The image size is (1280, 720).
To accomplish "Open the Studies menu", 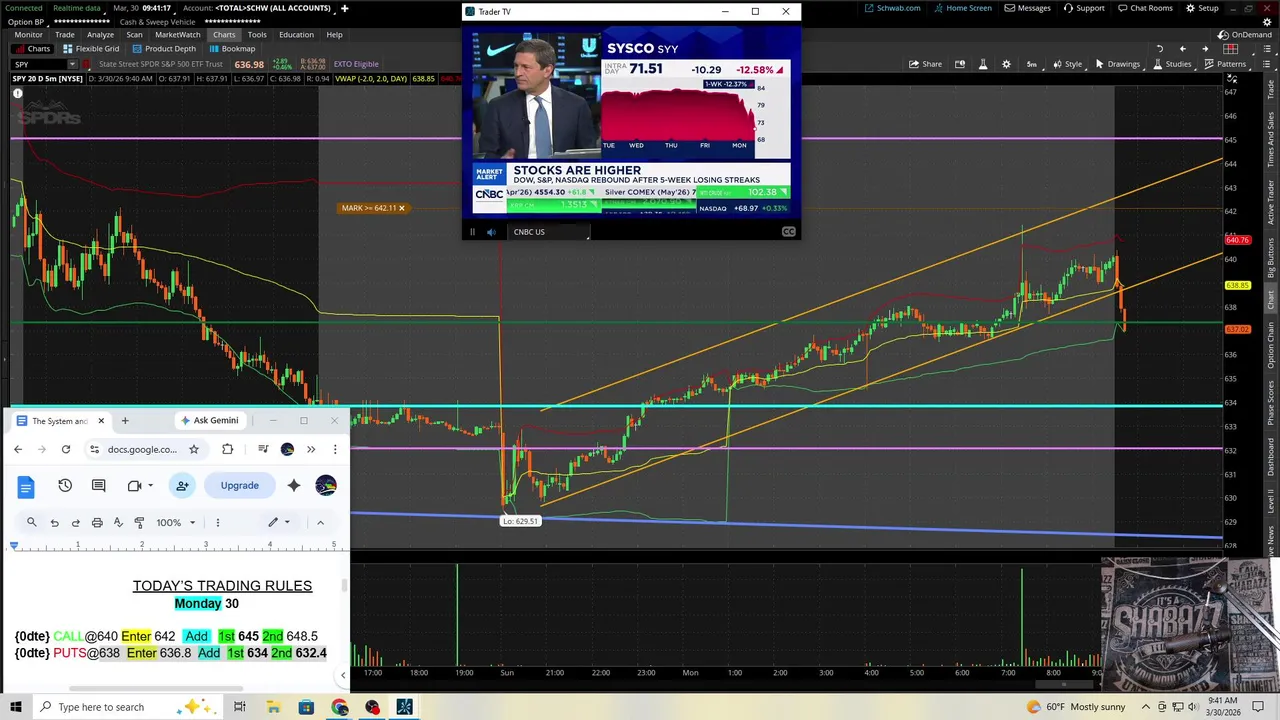I will pyautogui.click(x=1171, y=64).
